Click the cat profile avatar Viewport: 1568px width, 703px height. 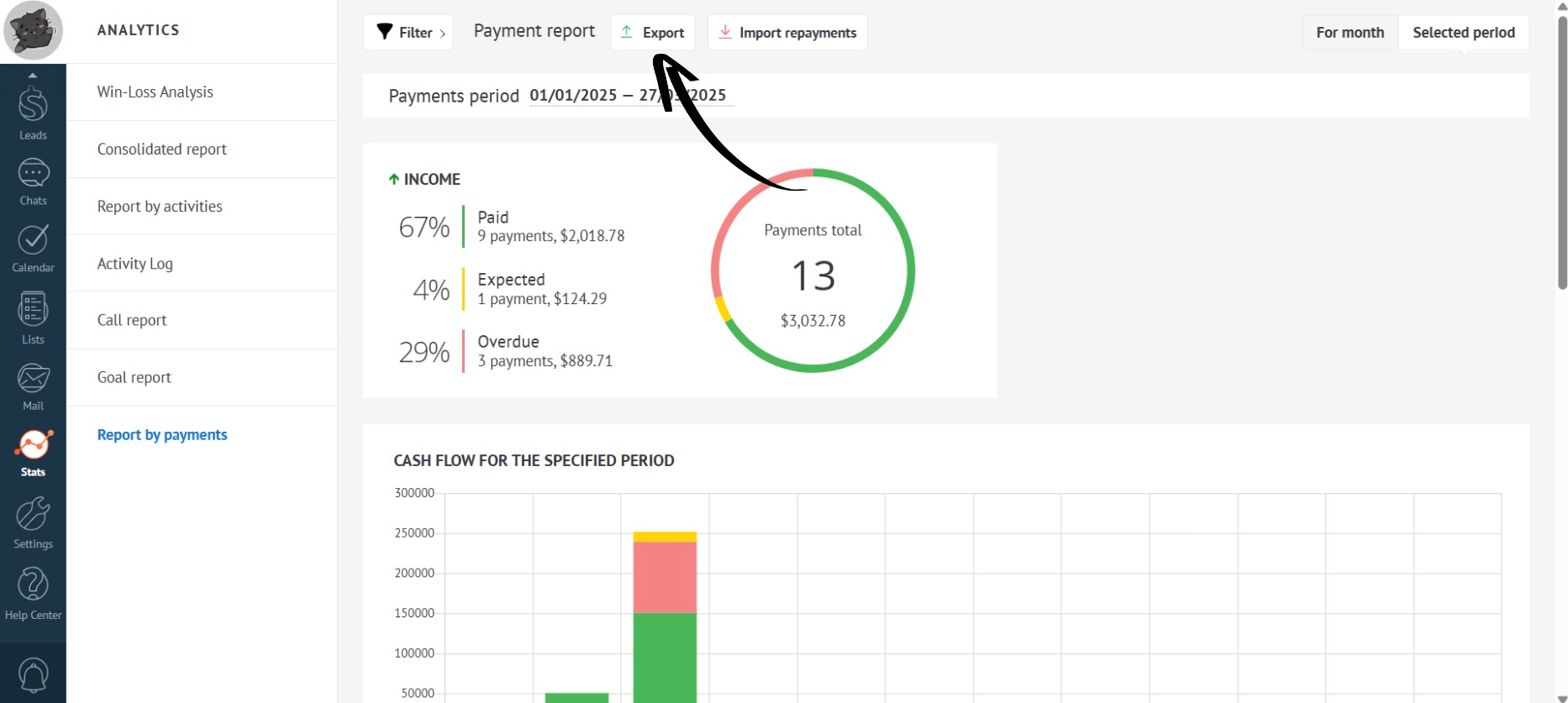coord(33,30)
